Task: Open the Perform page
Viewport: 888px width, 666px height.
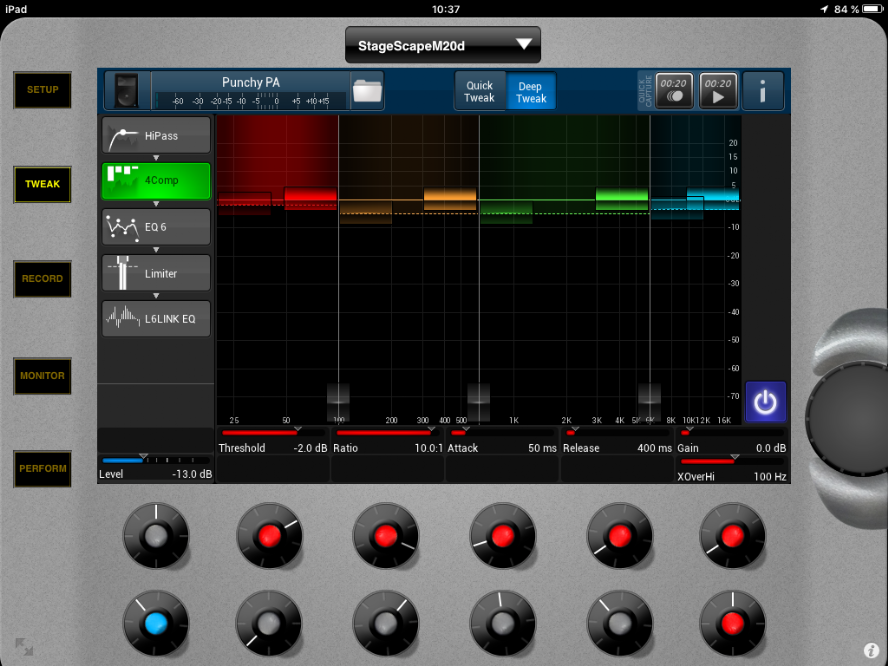Action: [x=42, y=469]
